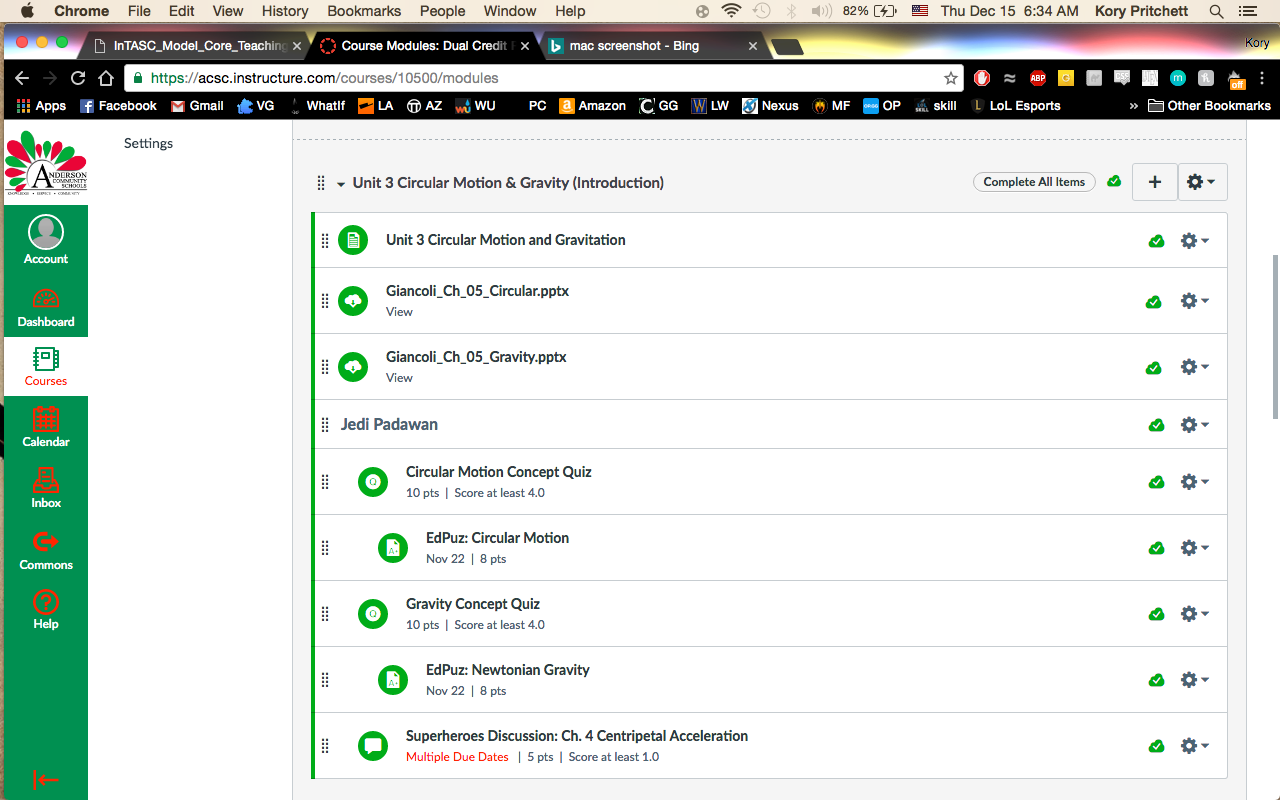Open the Unit 3 module gear dropdown
The height and width of the screenshot is (800, 1280).
(x=1201, y=182)
